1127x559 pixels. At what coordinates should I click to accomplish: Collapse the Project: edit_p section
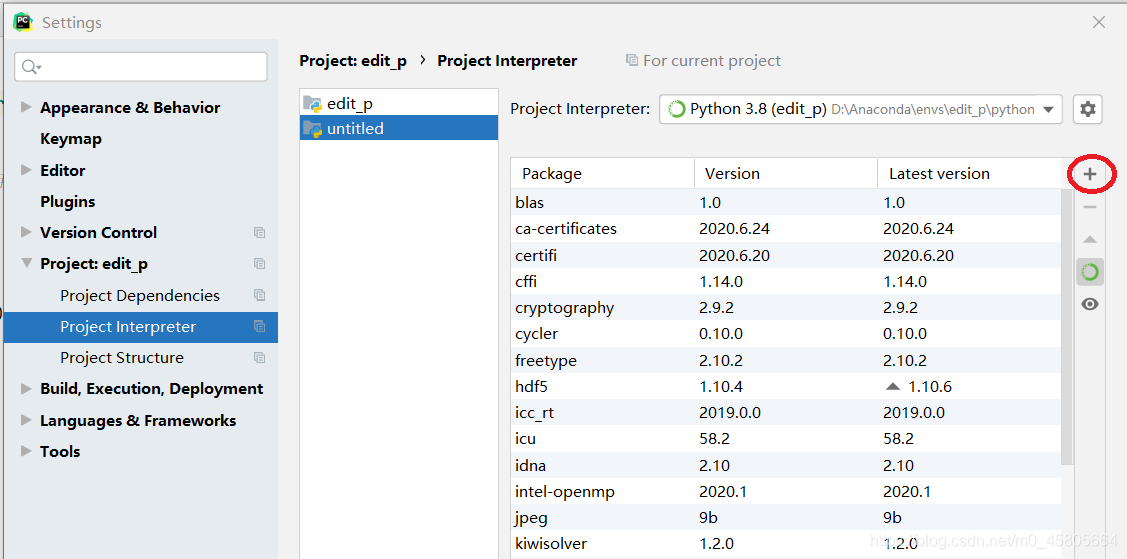pos(26,264)
